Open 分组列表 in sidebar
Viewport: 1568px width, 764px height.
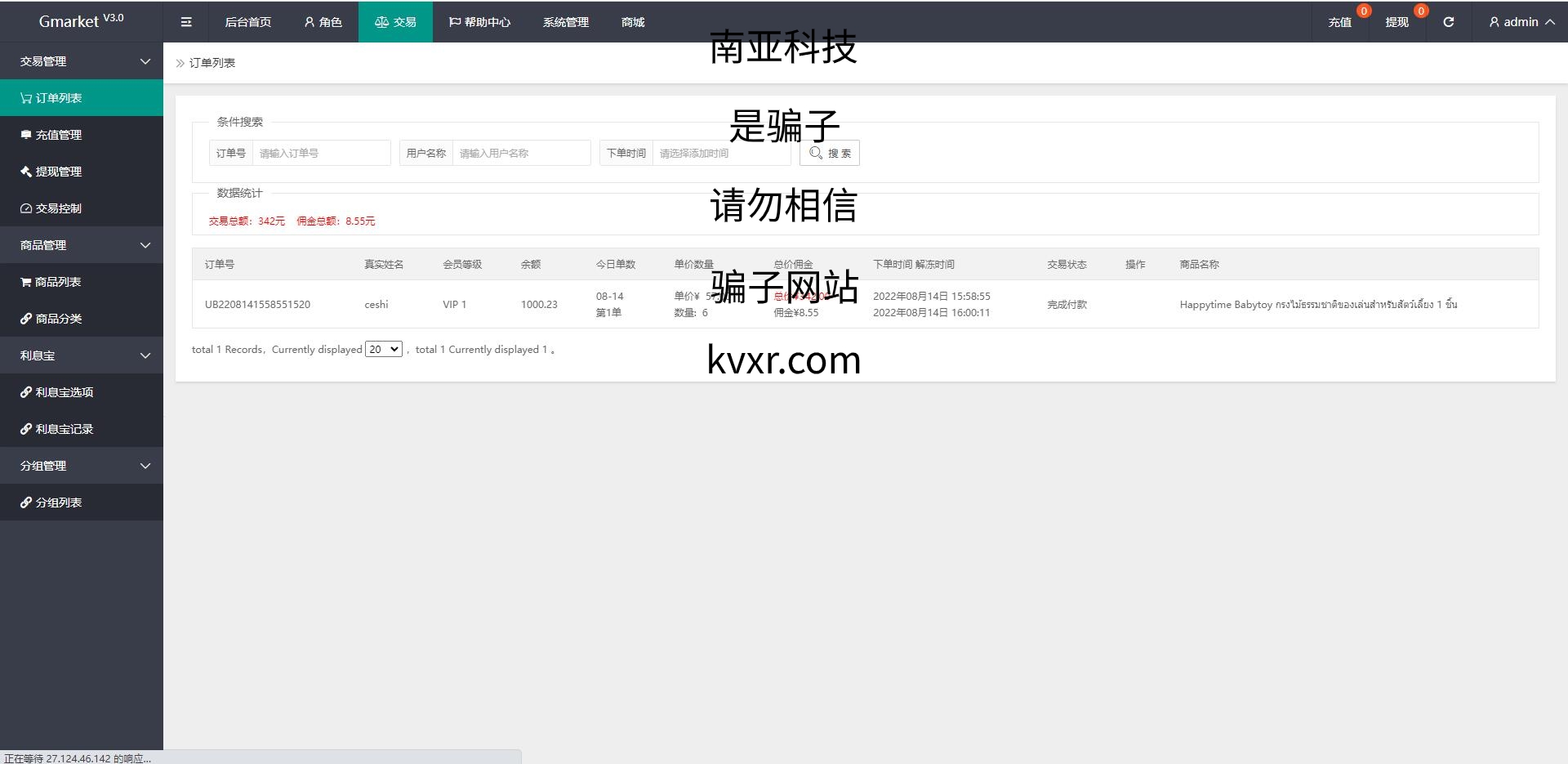pyautogui.click(x=82, y=503)
